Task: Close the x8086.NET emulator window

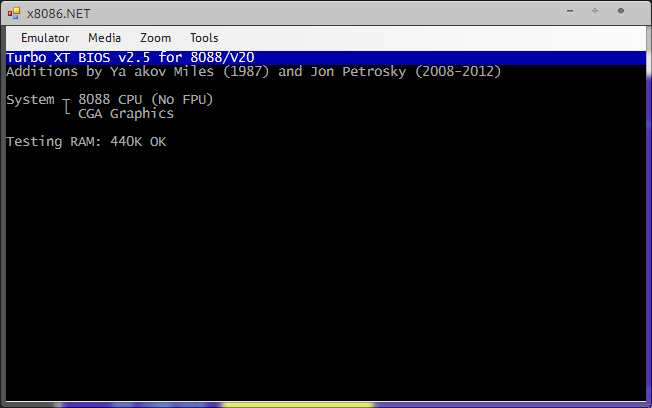Action: [x=624, y=11]
